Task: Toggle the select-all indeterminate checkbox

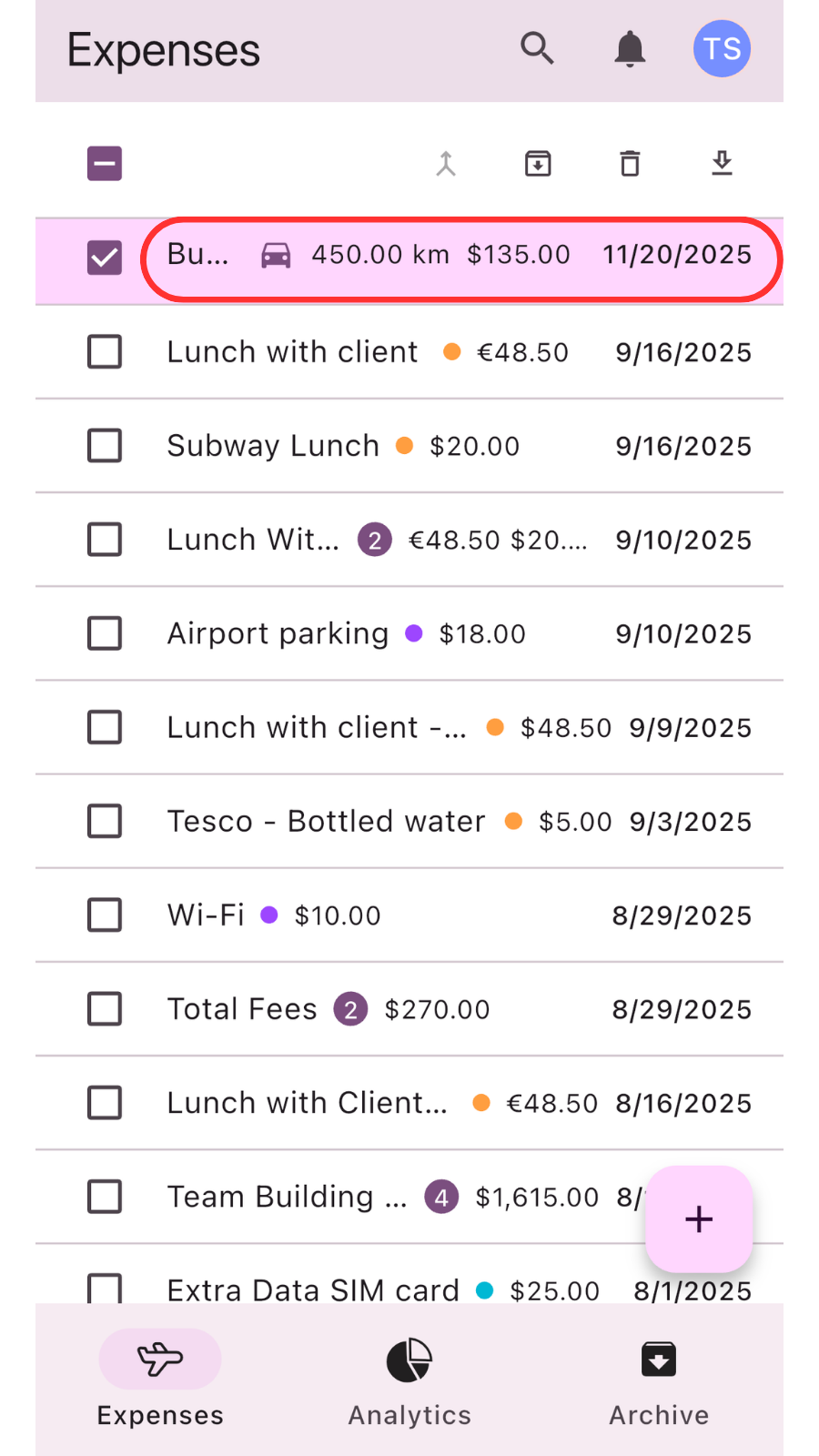Action: coord(105,164)
